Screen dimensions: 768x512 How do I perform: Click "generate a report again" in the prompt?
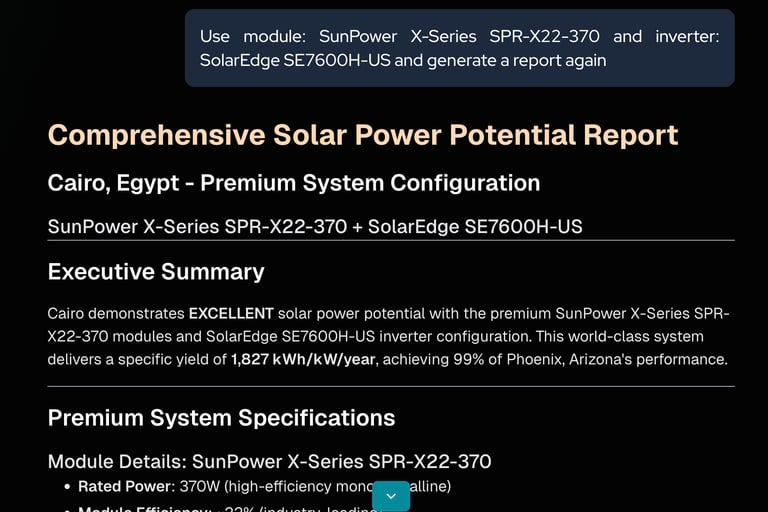coord(517,61)
